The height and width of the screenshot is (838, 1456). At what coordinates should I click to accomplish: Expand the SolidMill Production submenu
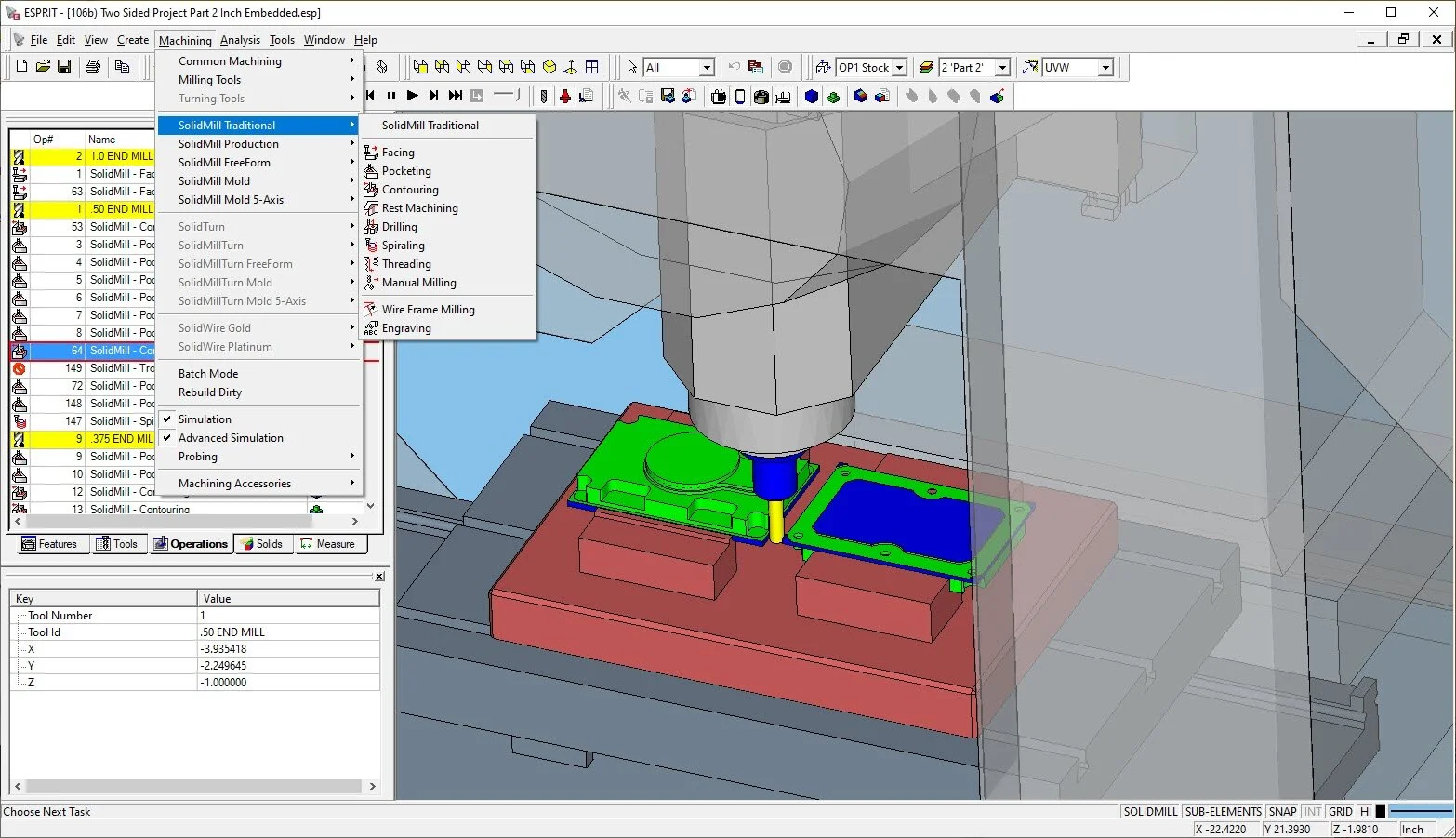(x=258, y=144)
